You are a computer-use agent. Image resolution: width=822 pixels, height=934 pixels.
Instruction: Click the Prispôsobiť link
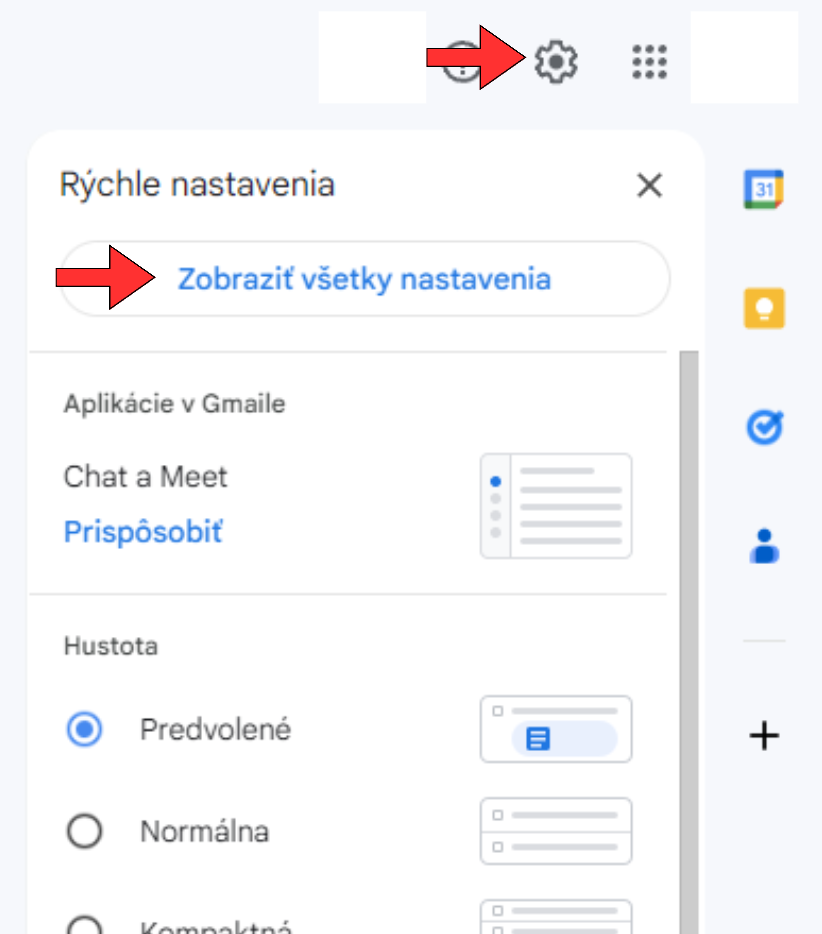143,531
